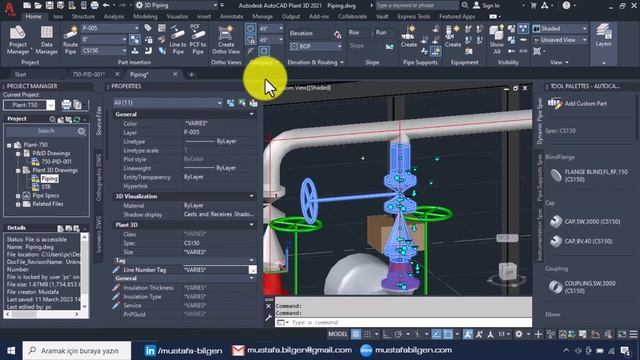Screen dimensions: 640x360
Task: Open the Data Manager tool
Action: (47, 40)
